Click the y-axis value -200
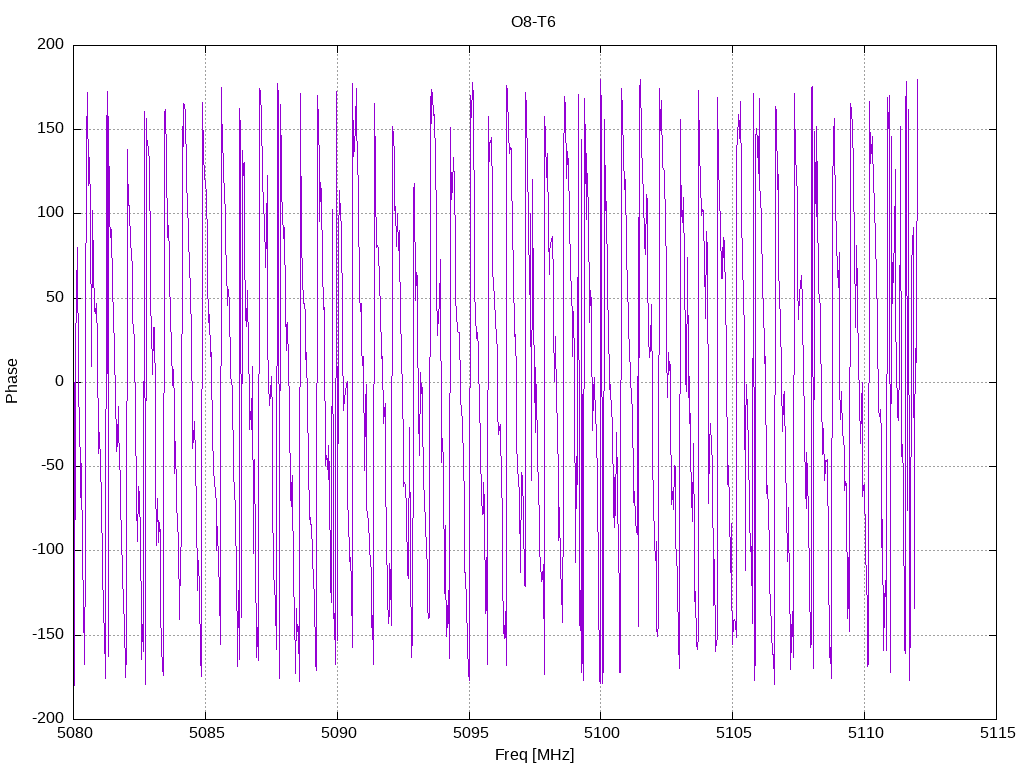Image resolution: width=1024 pixels, height=768 pixels. click(48, 718)
